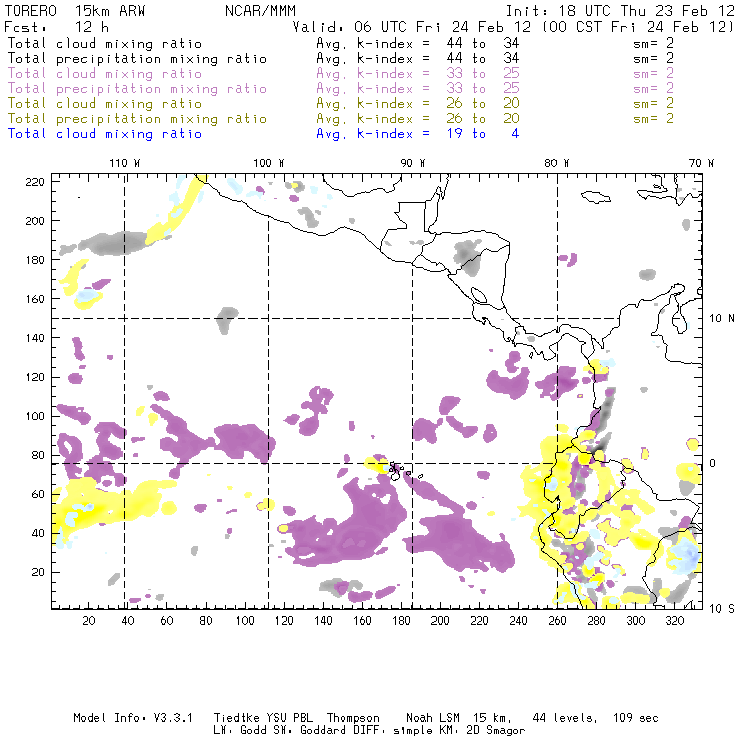Click the 'Tiedtke YSU PBL' model text
The image size is (740, 740).
(x=263, y=718)
